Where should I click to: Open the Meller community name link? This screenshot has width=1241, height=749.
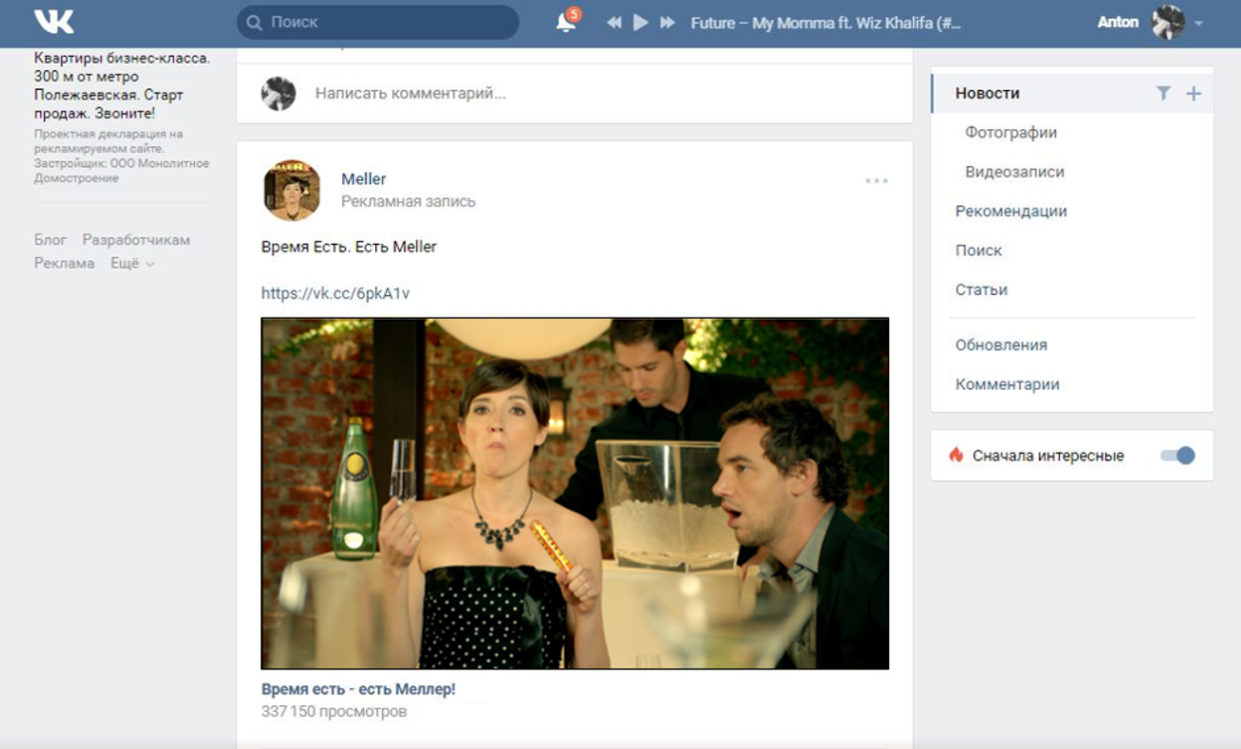[363, 179]
